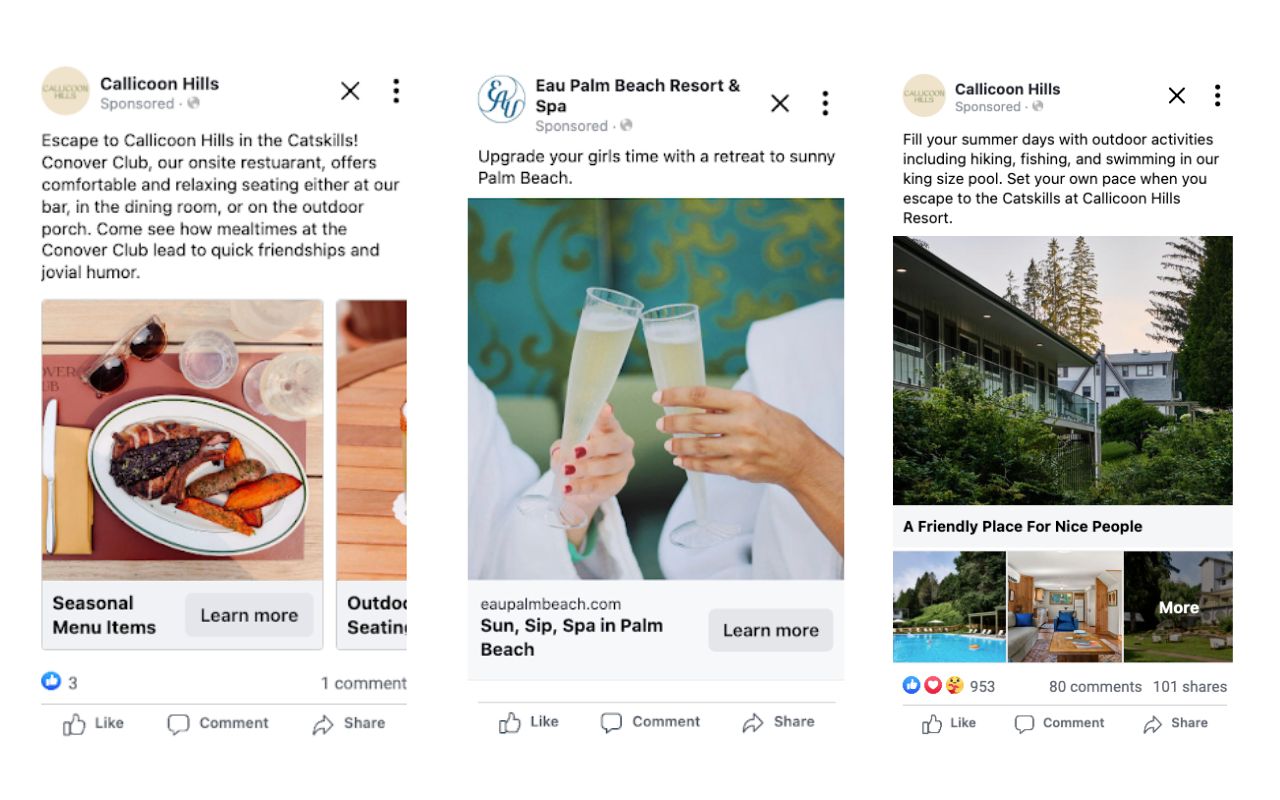Viewport: 1280px width, 800px height.
Task: Open the Eau Palm Beach Resort profile logo
Action: (x=501, y=100)
